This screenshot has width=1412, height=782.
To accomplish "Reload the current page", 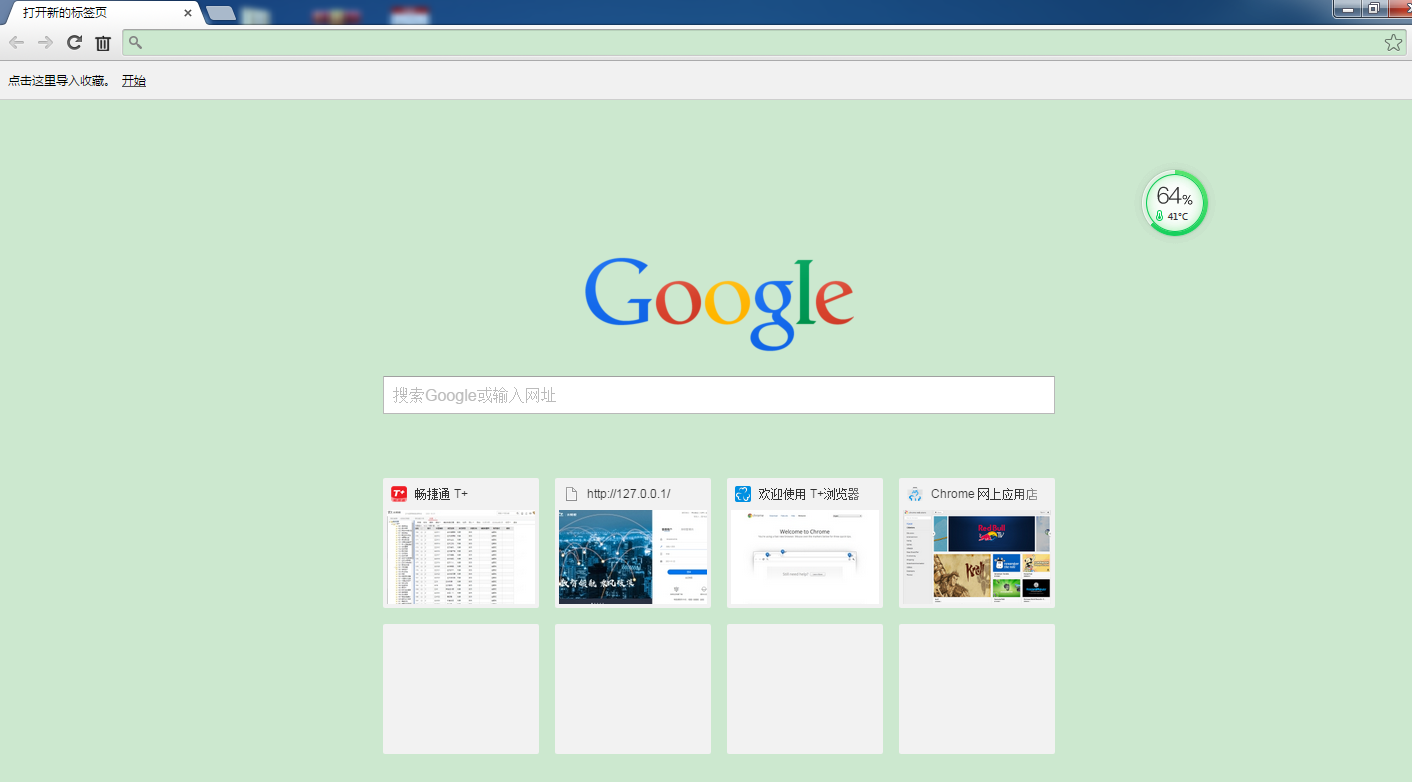I will (x=74, y=42).
